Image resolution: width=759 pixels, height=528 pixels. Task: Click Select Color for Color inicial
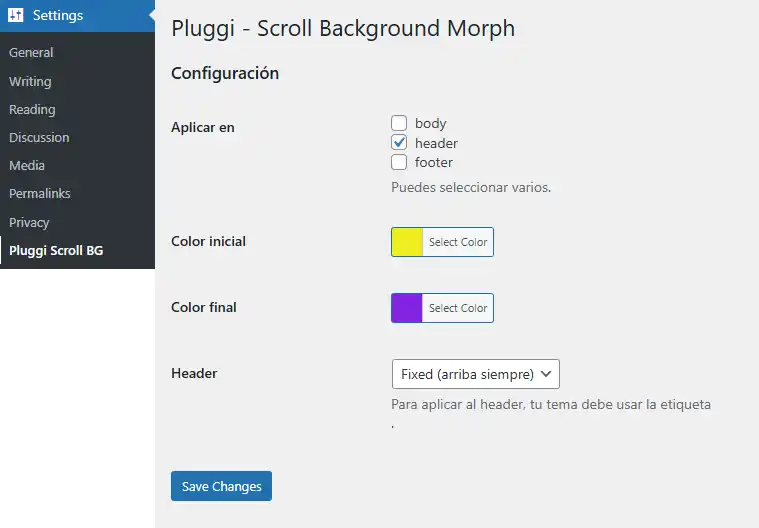pyautogui.click(x=458, y=242)
